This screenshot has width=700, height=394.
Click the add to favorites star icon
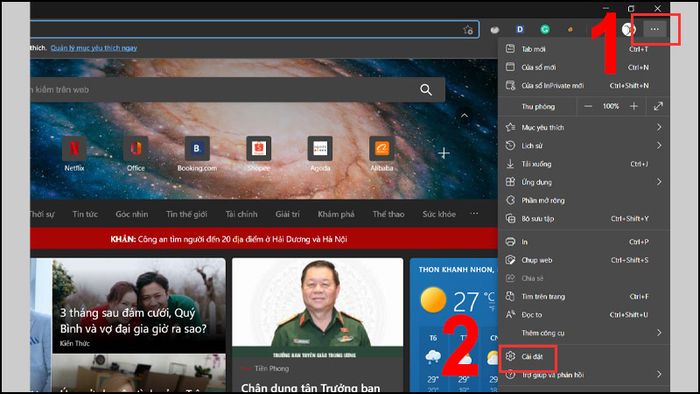468,30
